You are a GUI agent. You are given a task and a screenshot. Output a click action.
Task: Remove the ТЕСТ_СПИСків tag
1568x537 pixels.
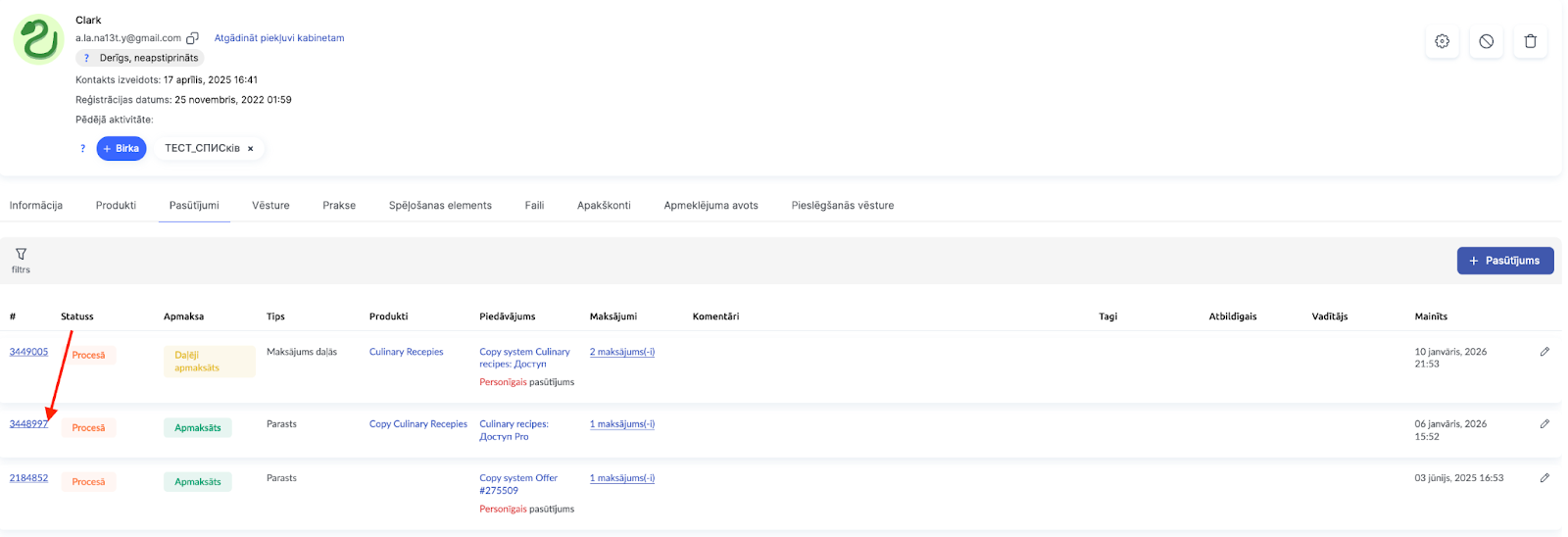(251, 149)
